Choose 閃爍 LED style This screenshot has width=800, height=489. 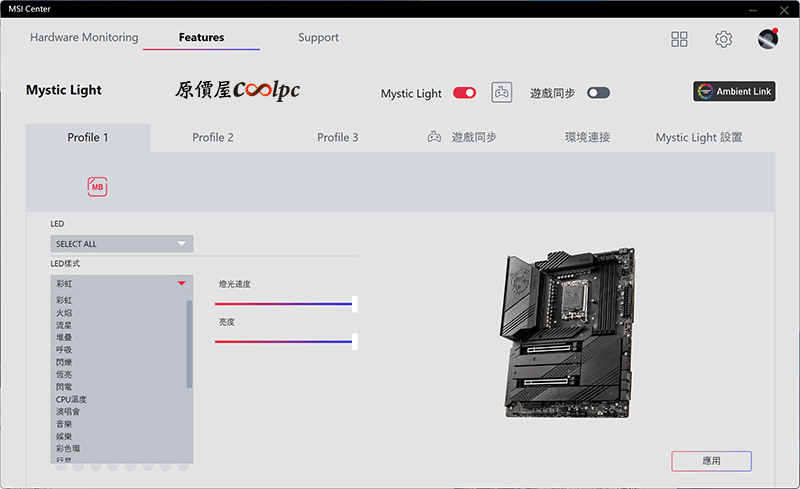point(64,362)
